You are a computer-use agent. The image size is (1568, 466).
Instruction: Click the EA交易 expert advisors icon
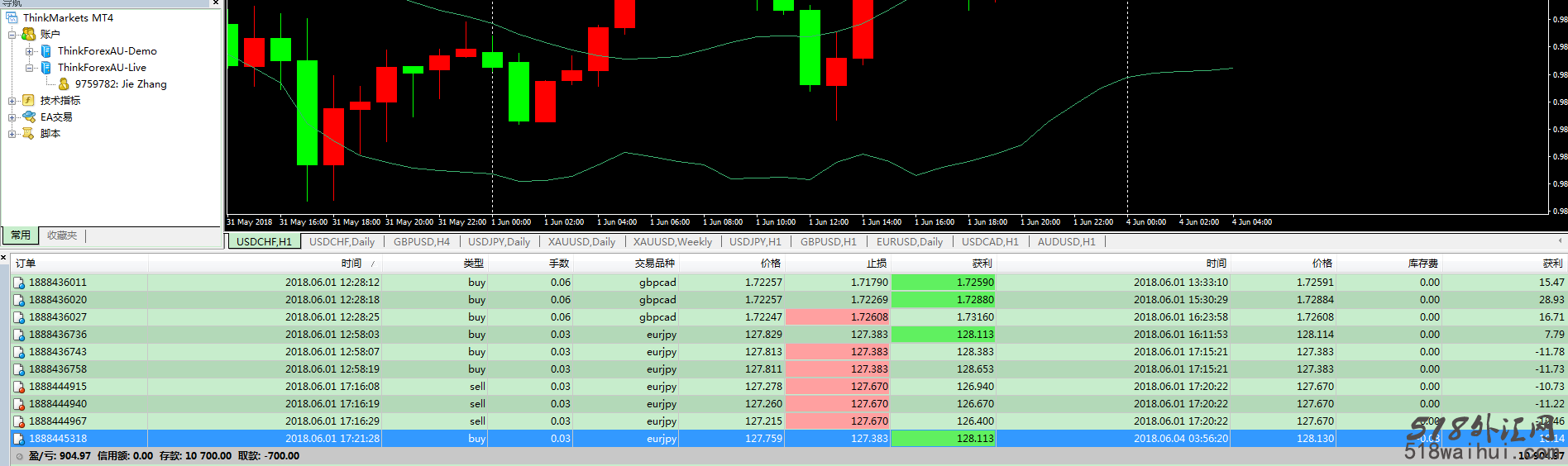click(29, 116)
